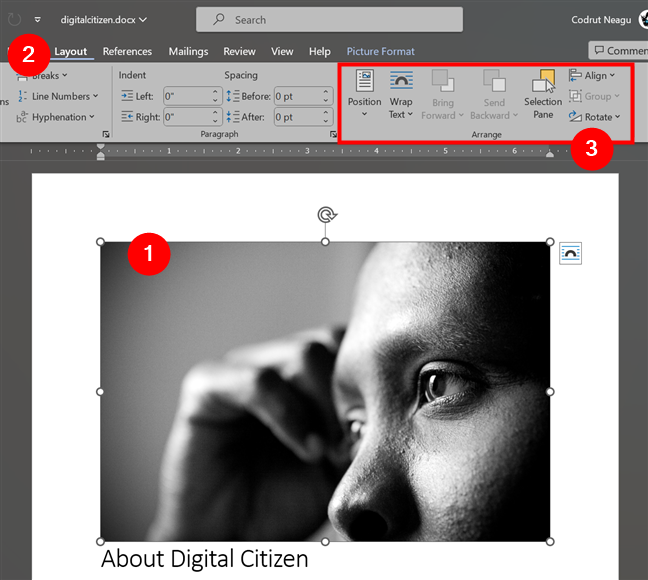Select the black and white portrait picture
Image resolution: width=648 pixels, height=580 pixels.
click(325, 391)
